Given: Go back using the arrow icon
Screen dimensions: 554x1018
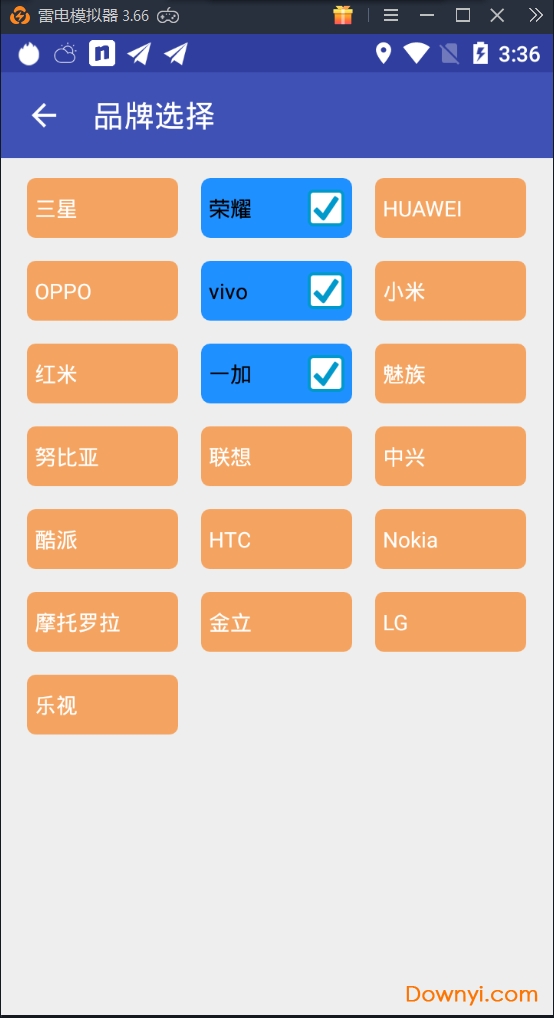Looking at the screenshot, I should point(44,116).
